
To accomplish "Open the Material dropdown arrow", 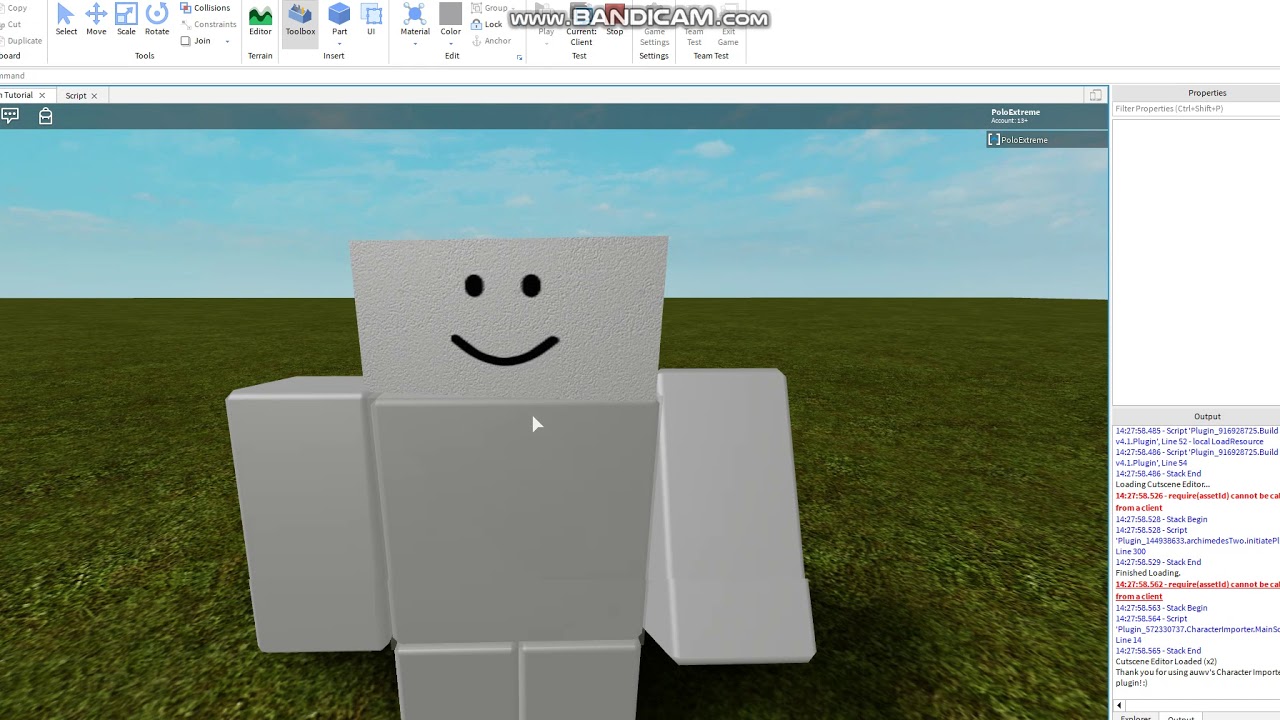I will [x=415, y=44].
